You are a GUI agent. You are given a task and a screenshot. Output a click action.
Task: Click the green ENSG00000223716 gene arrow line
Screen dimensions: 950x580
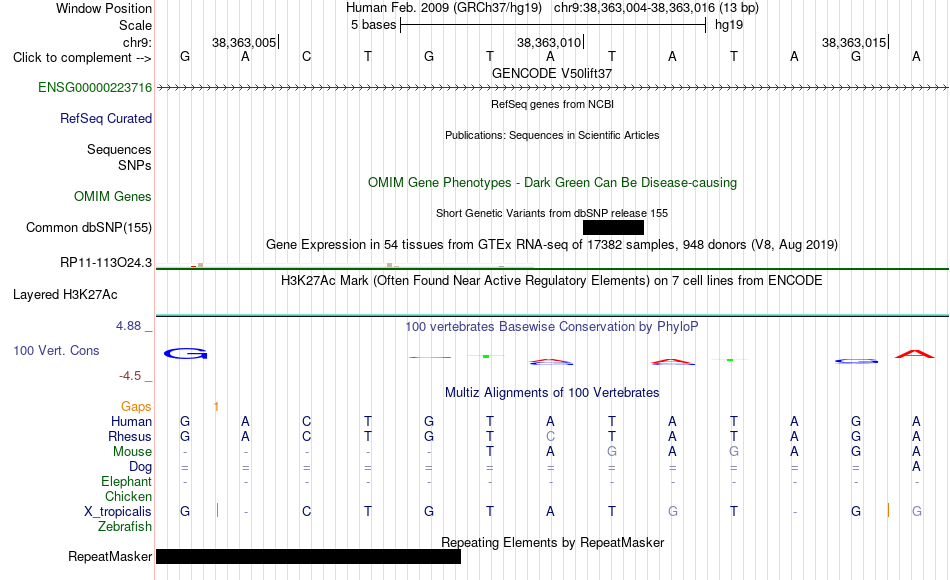point(552,88)
